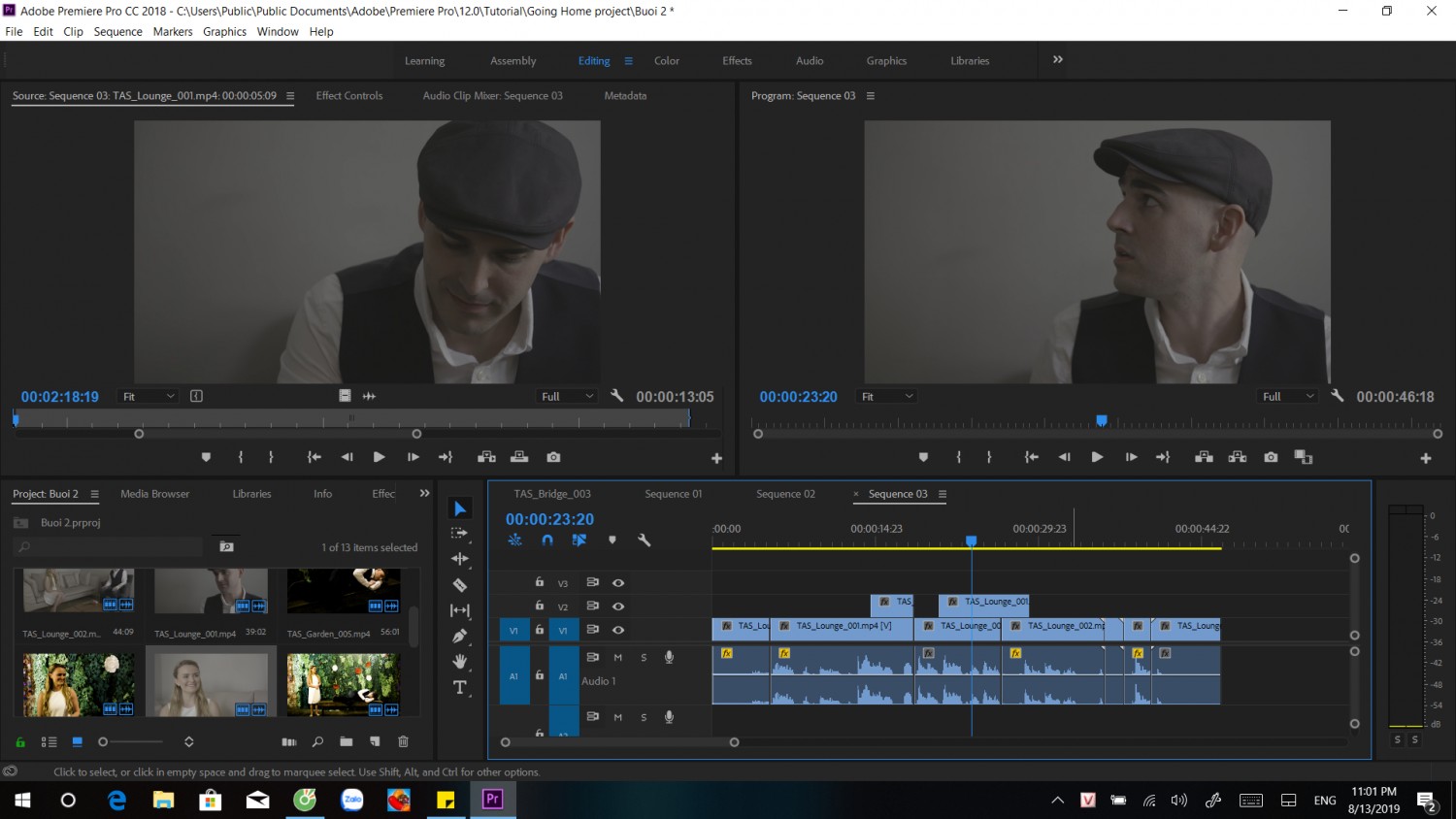The image size is (1456, 819).
Task: Open Source monitor Fit zoom dropdown
Action: pos(149,396)
